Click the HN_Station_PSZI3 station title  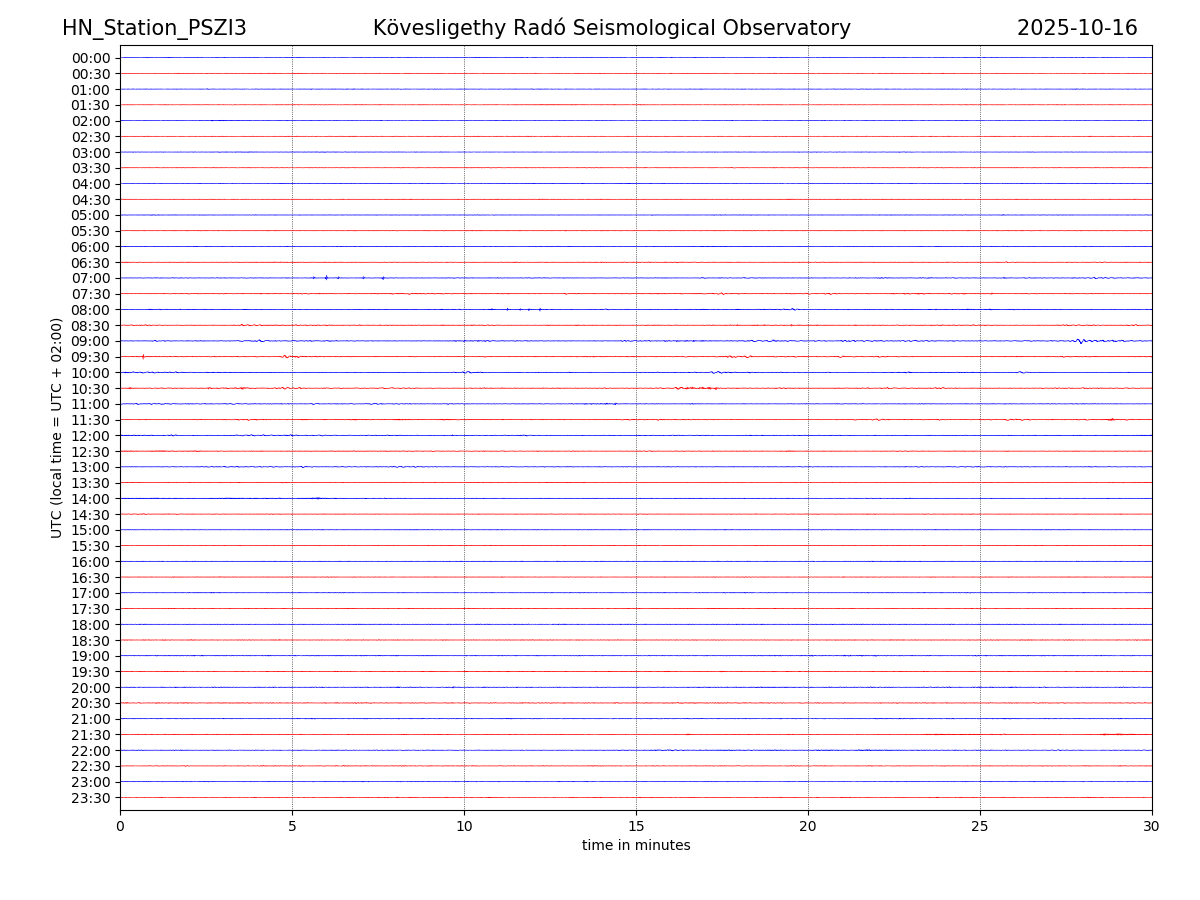[x=154, y=28]
